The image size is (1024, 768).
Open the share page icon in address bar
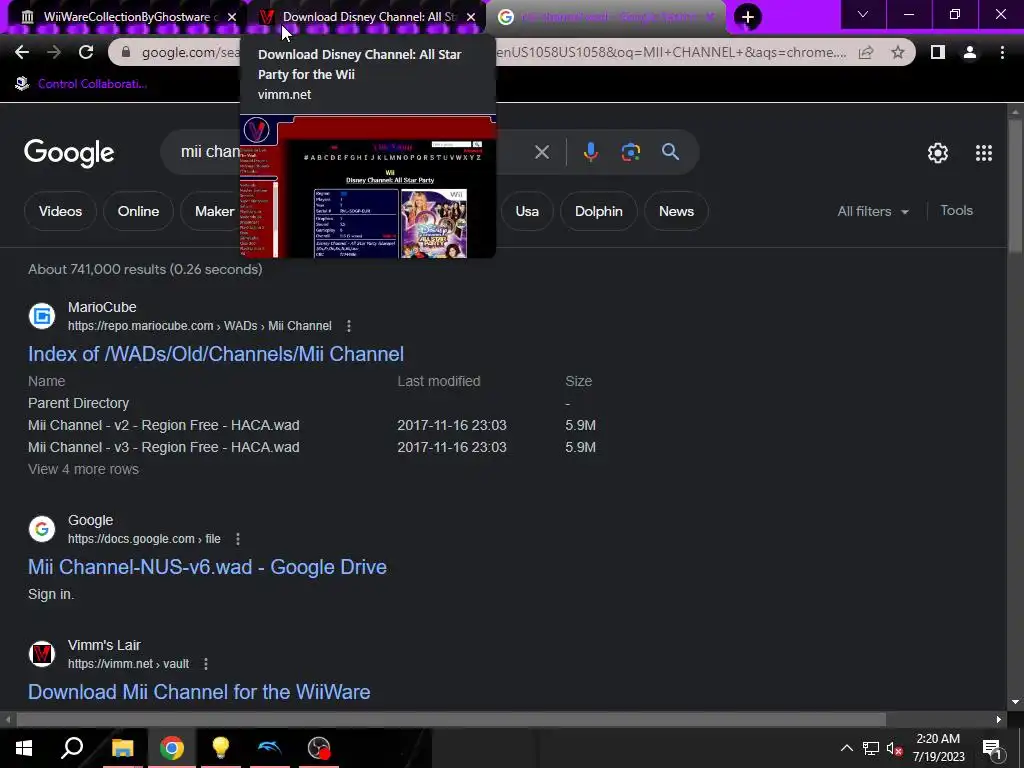coord(866,52)
